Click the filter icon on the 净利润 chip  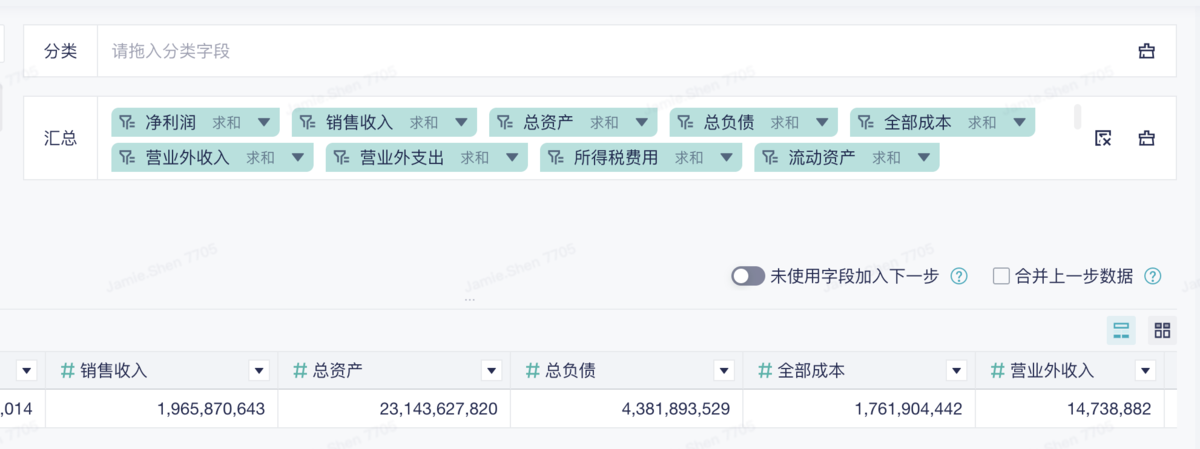(x=127, y=123)
